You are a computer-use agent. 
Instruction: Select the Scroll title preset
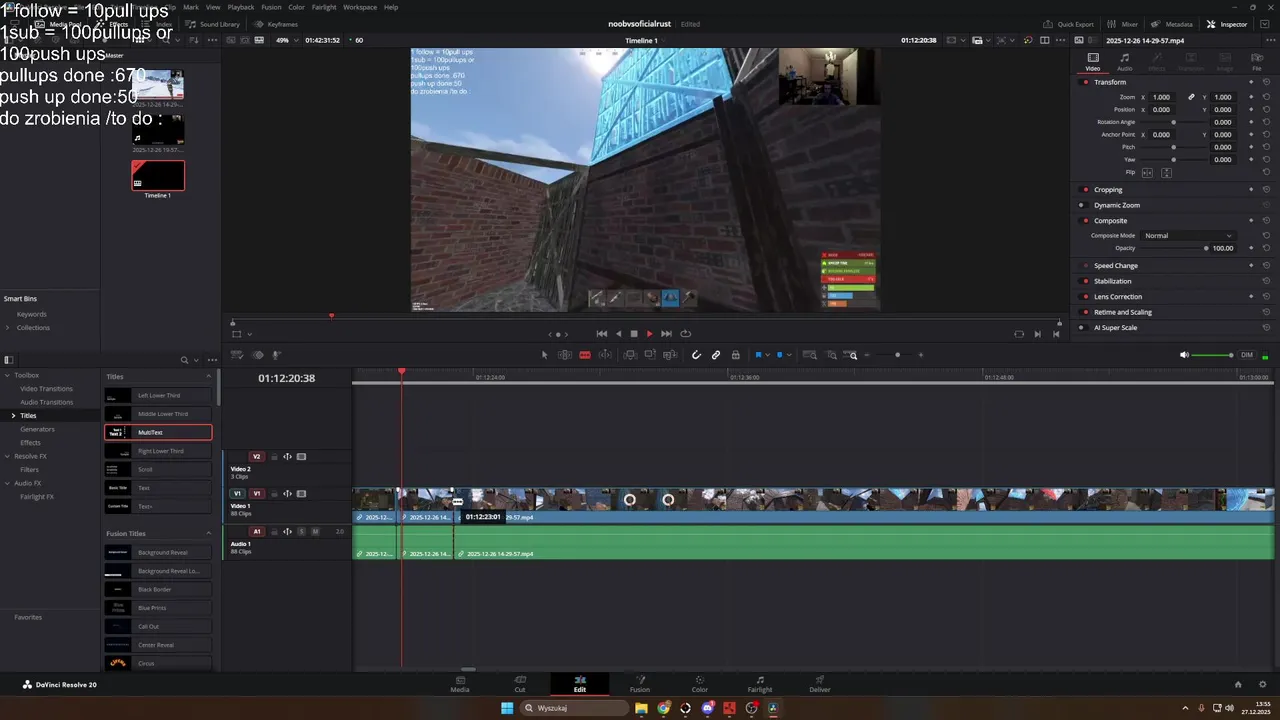(x=158, y=469)
